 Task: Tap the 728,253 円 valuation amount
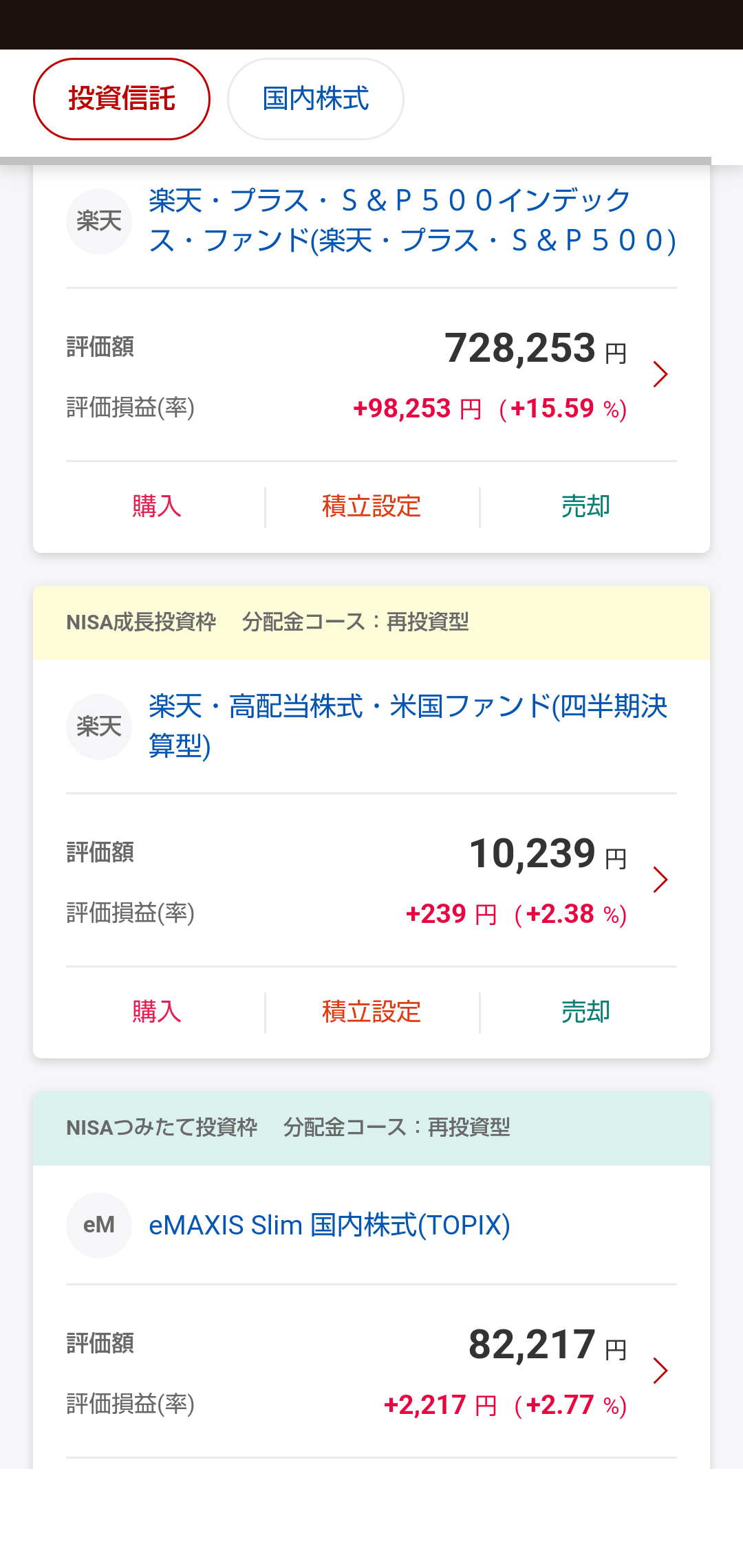[535, 348]
